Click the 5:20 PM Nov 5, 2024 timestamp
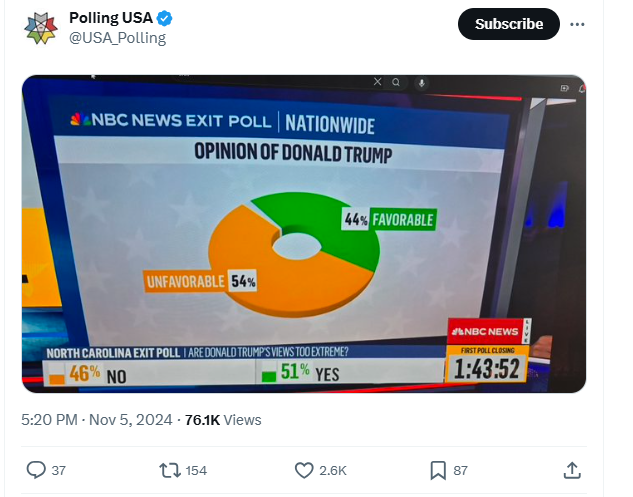Screen dimensions: 633x497 tap(97, 420)
